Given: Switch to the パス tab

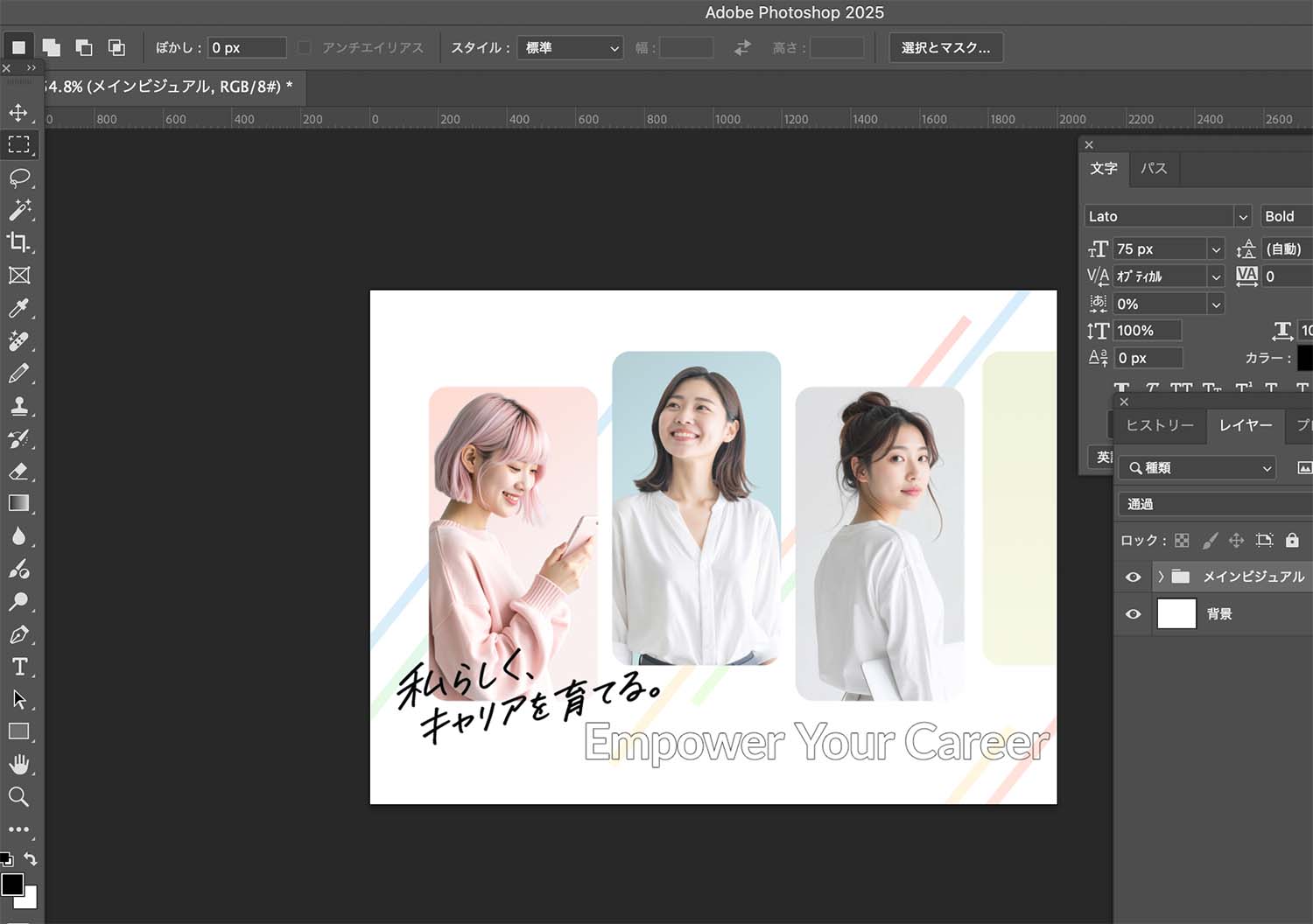Looking at the screenshot, I should pyautogui.click(x=1154, y=168).
